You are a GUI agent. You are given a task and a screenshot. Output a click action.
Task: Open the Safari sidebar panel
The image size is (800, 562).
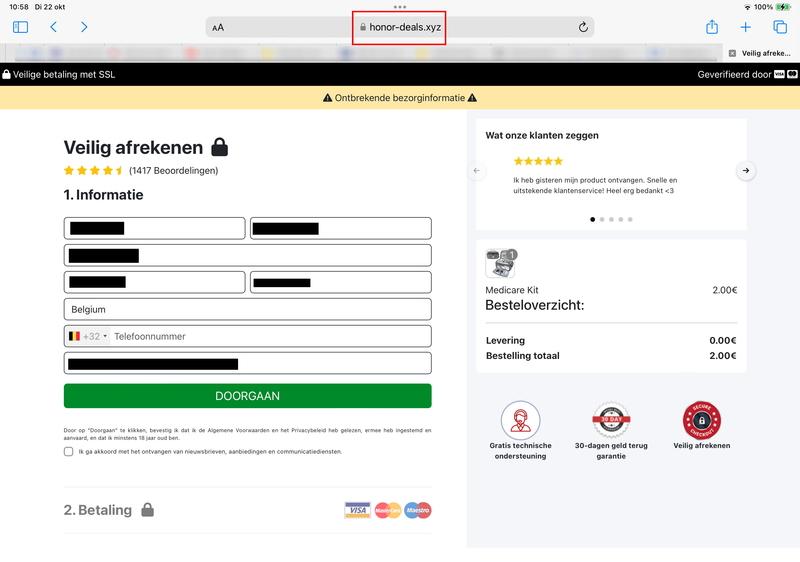[x=20, y=27]
